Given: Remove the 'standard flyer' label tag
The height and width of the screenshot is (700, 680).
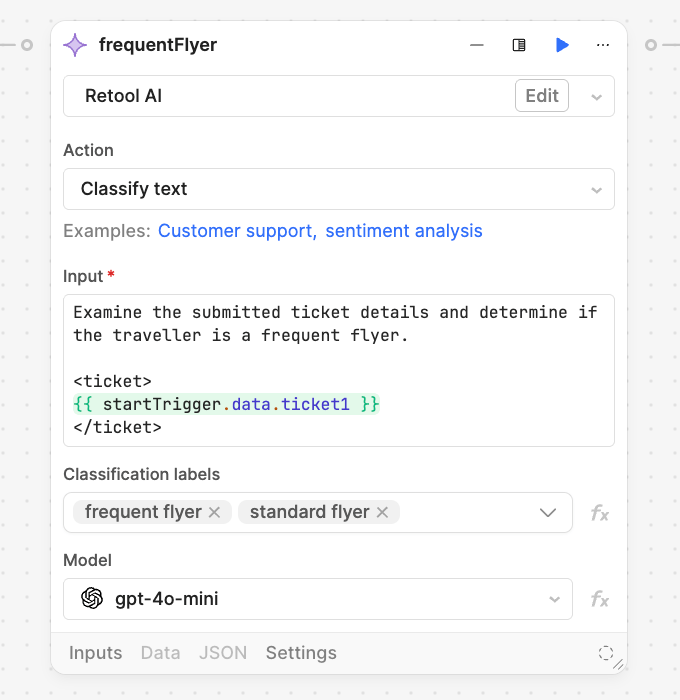Looking at the screenshot, I should pos(381,512).
